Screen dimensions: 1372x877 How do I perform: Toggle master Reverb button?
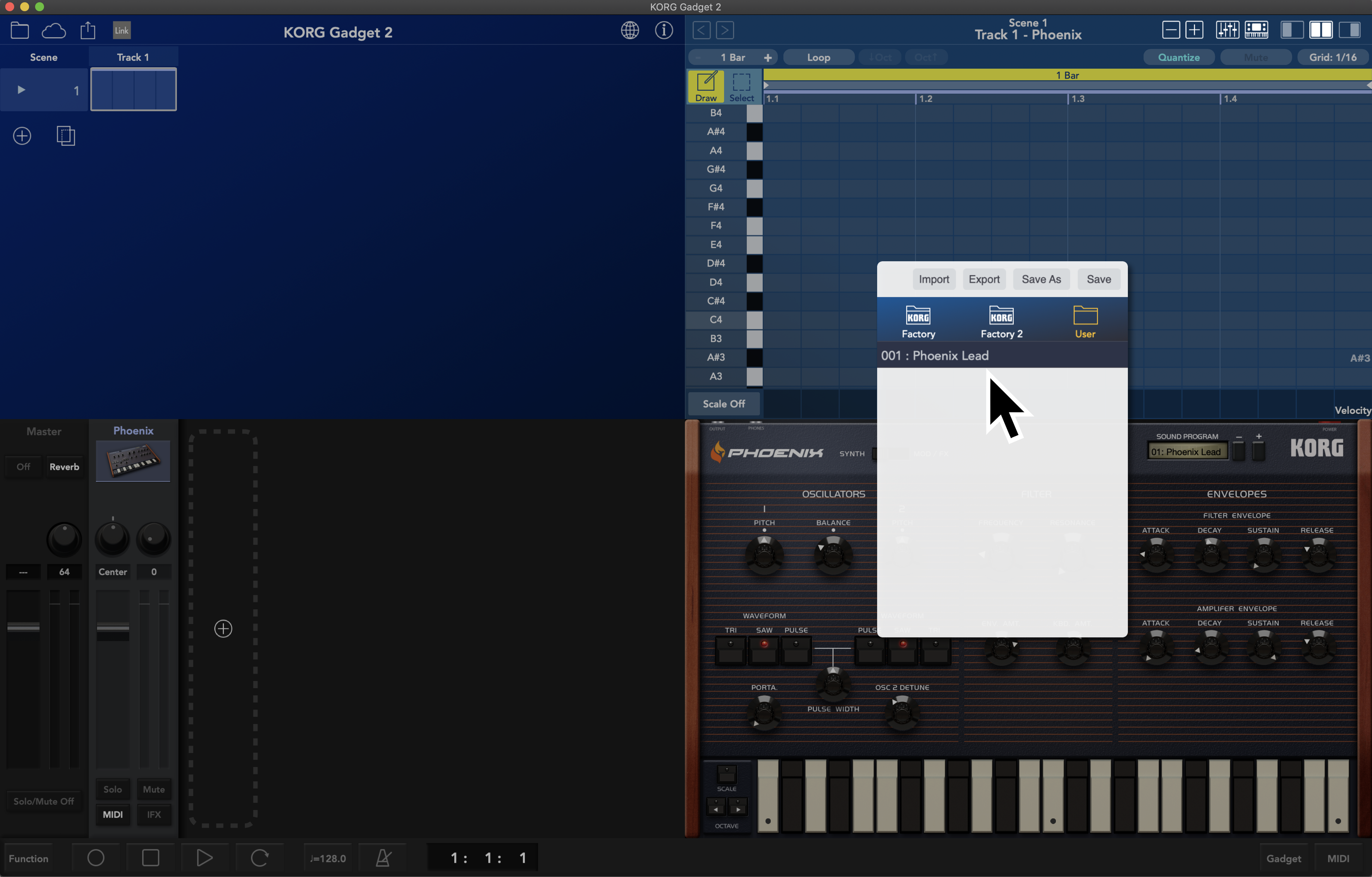click(x=65, y=467)
